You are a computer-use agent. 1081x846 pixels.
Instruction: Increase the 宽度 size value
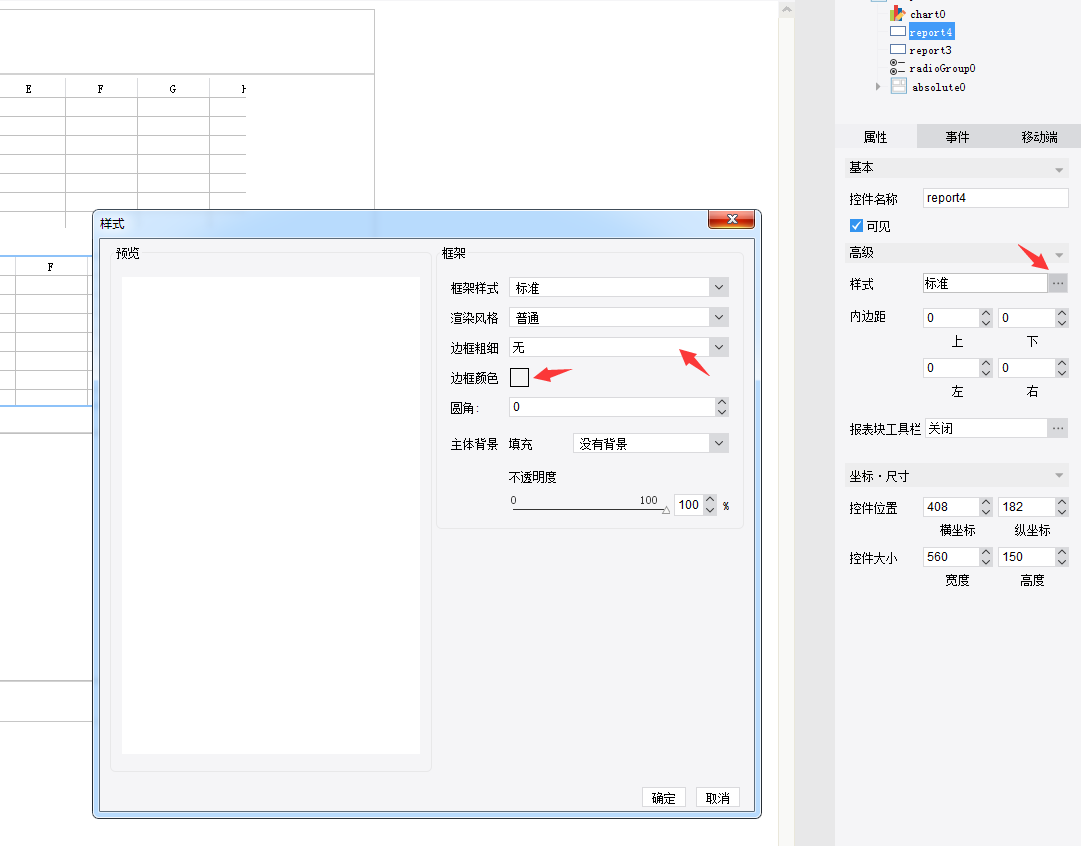tap(986, 552)
